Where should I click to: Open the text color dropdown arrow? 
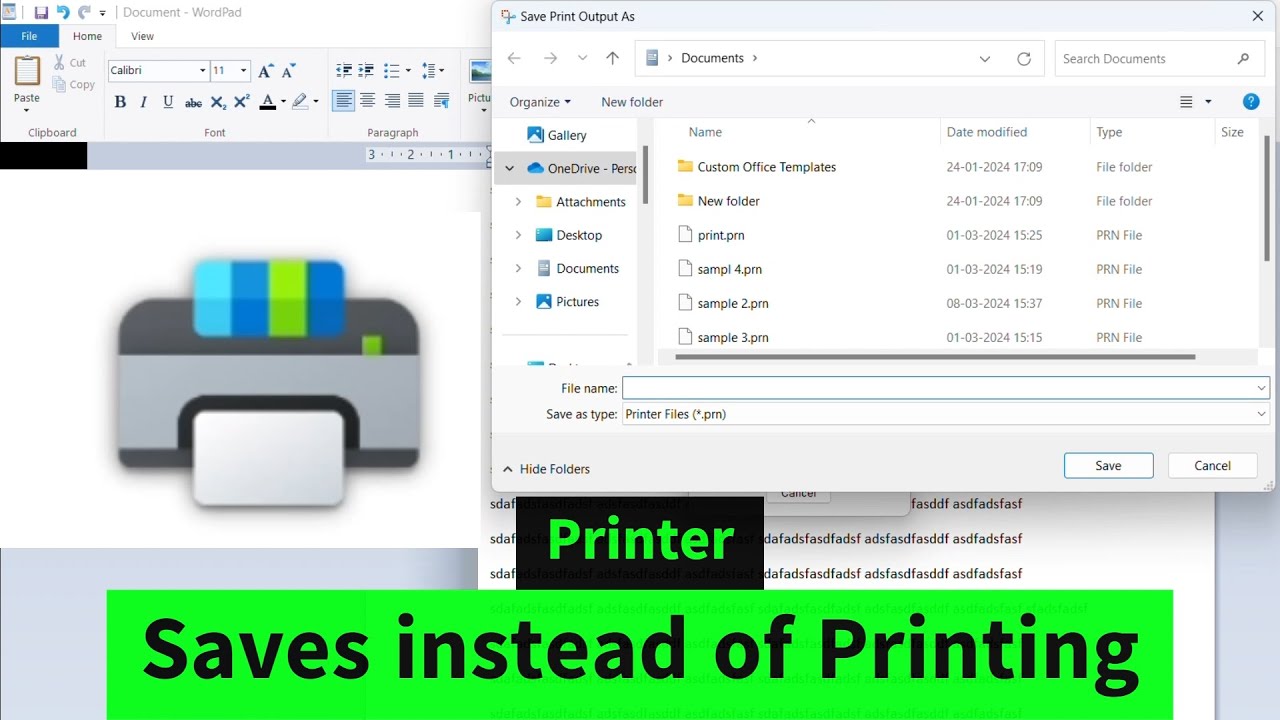click(283, 102)
